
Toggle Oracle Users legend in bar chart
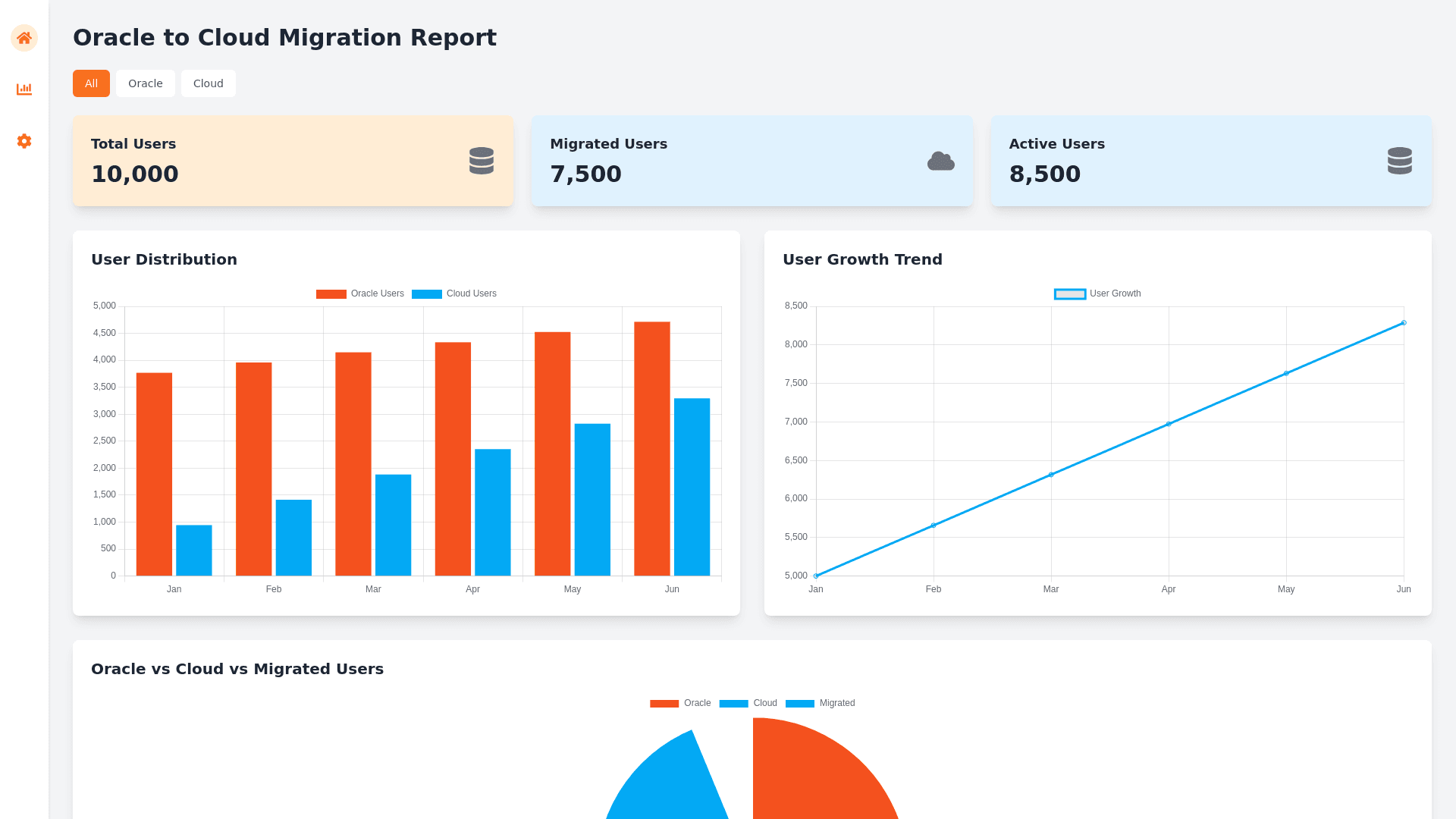(360, 294)
